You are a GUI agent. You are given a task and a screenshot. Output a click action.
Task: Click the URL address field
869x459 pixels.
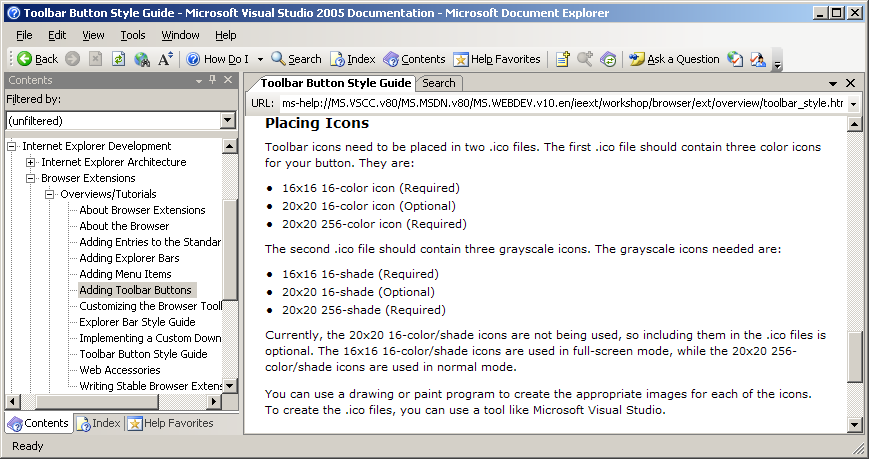click(560, 103)
